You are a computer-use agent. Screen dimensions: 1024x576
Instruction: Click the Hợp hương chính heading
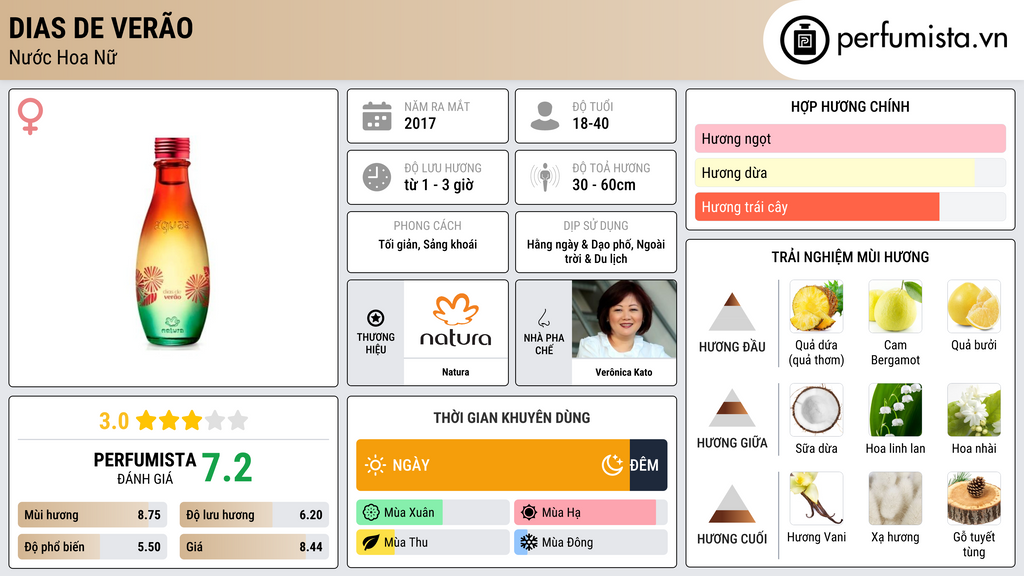[850, 106]
